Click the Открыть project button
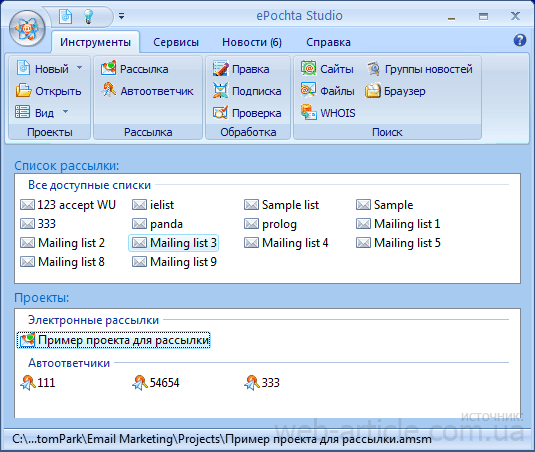Screen dimensions: 535x452 [48, 91]
